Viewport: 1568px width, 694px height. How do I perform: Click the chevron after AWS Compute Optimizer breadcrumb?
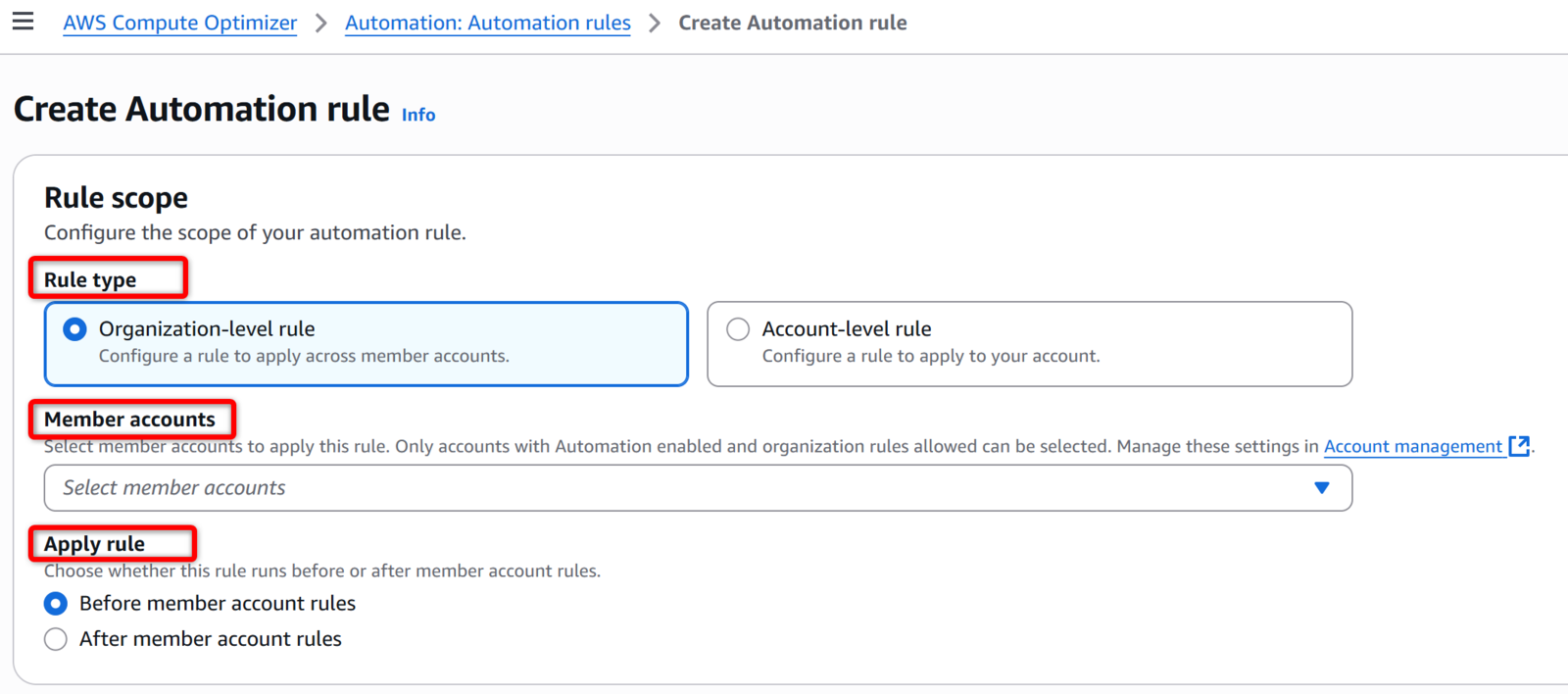point(321,23)
